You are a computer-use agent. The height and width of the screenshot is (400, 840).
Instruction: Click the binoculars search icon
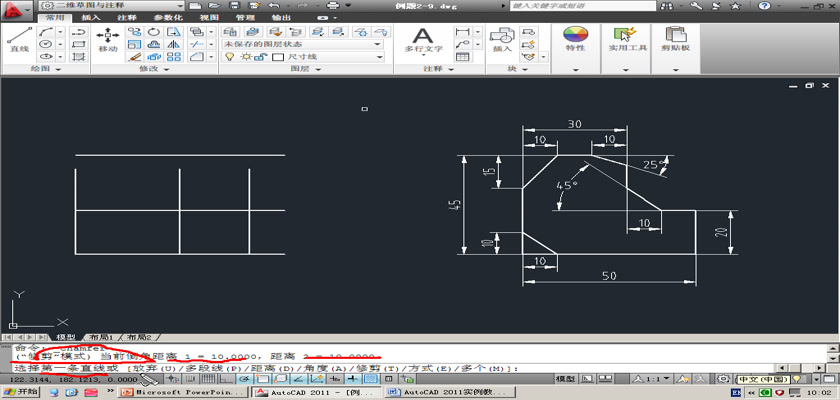point(668,6)
